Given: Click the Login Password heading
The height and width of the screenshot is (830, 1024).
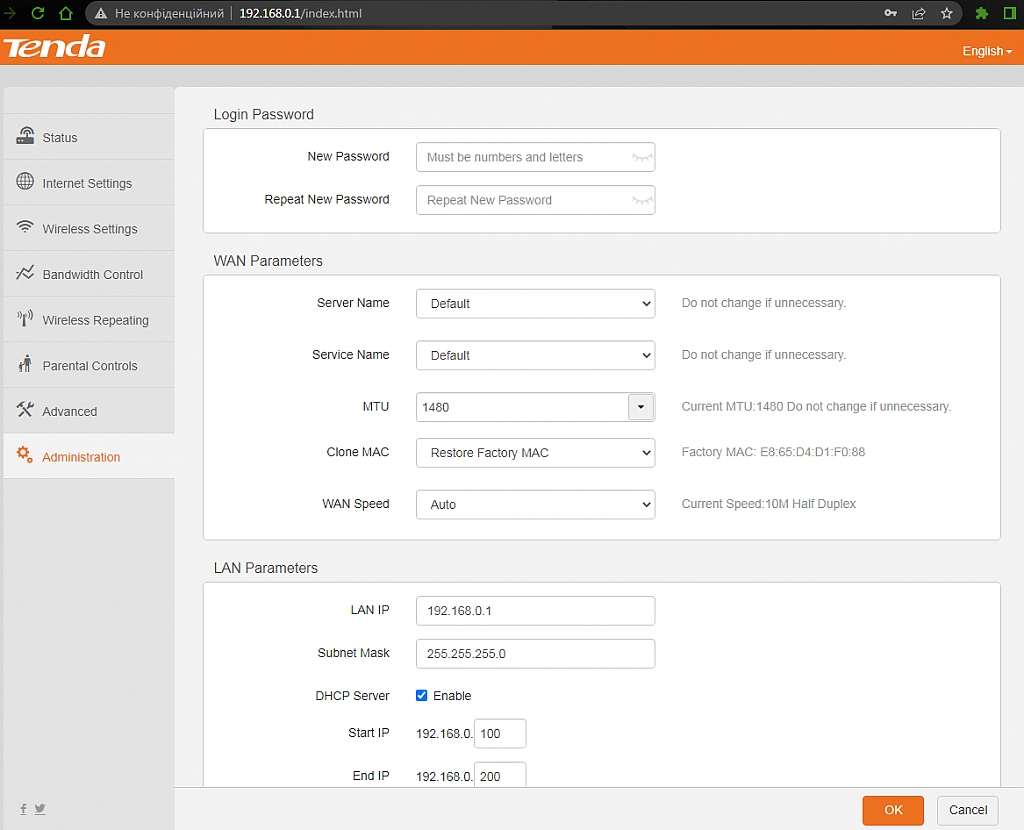Looking at the screenshot, I should (x=264, y=114).
